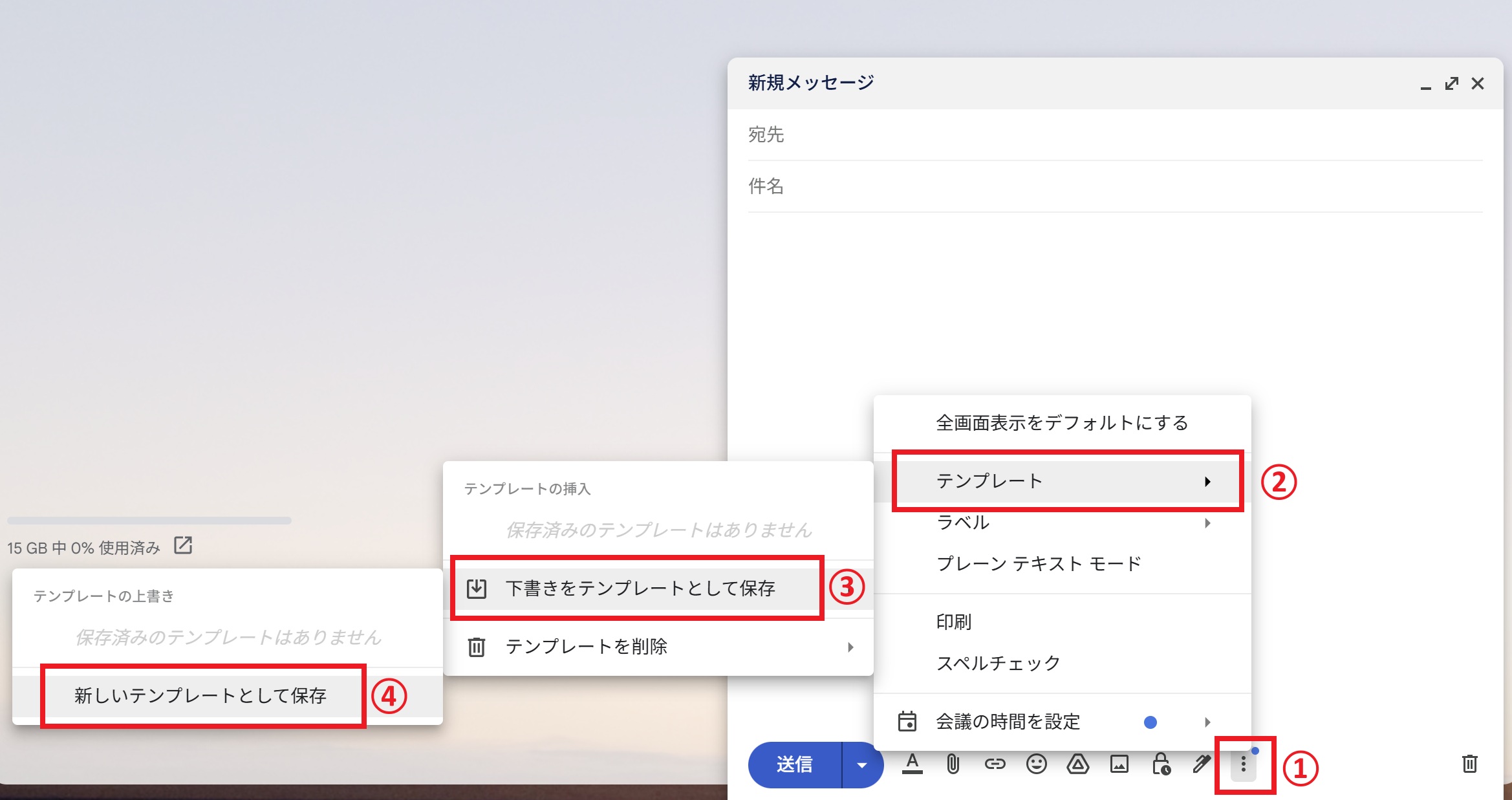The width and height of the screenshot is (1512, 800).
Task: Open the emoji picker
Action: [x=1036, y=764]
